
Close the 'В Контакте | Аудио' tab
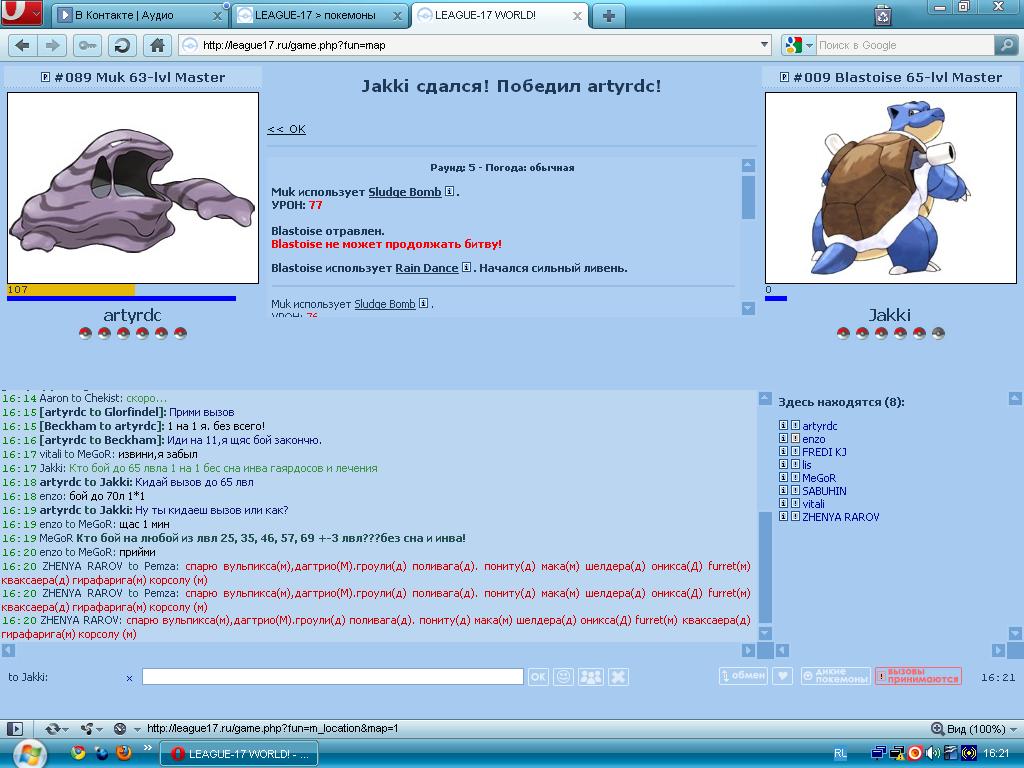click(x=217, y=16)
